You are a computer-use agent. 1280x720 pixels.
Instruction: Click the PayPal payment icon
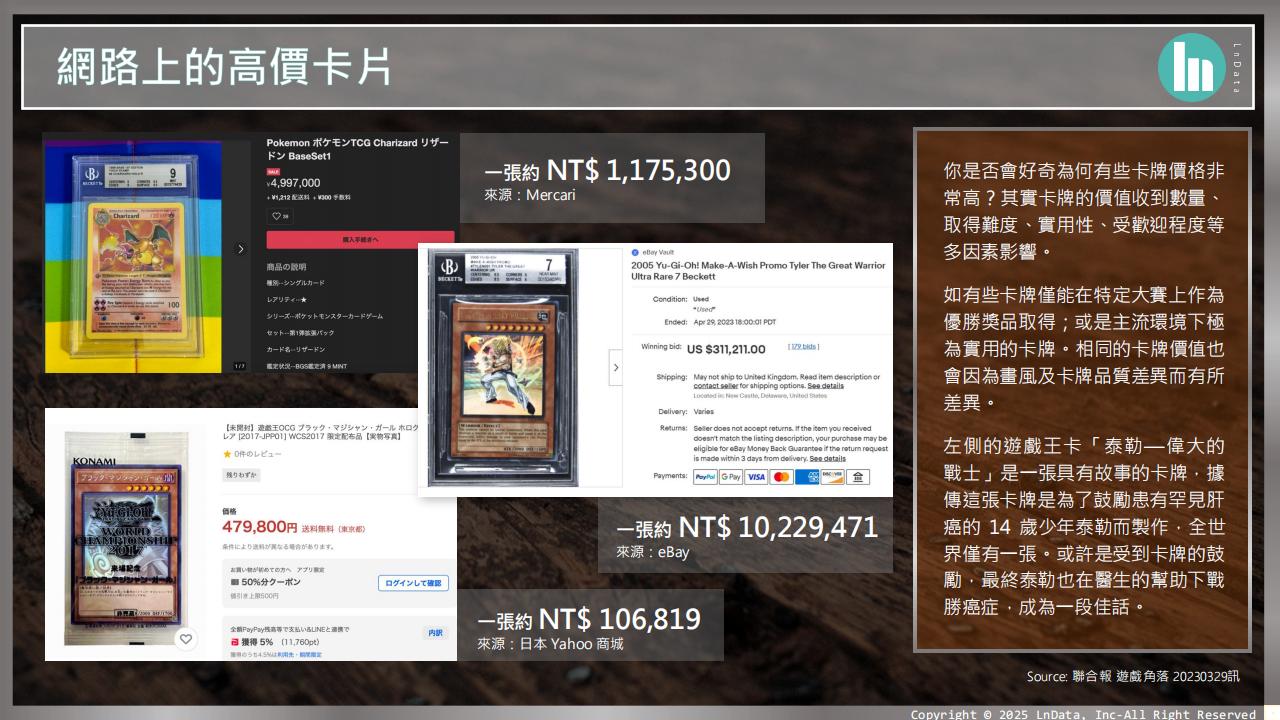click(705, 477)
